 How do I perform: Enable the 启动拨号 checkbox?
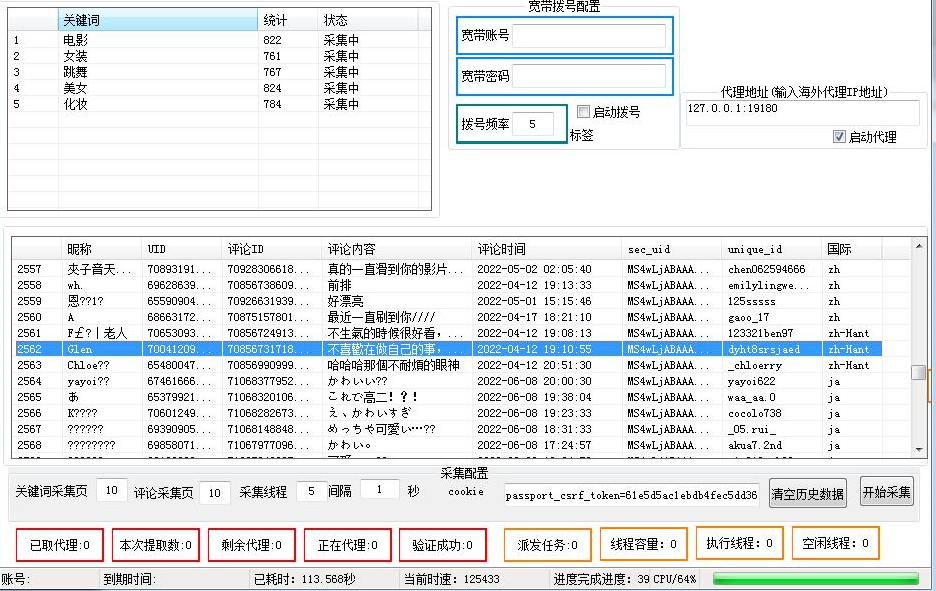[584, 112]
